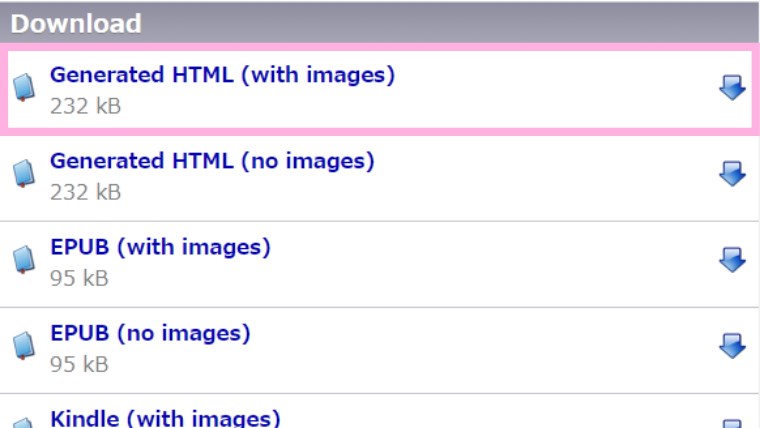
Task: Click 95 kB size under EPUB with images
Action: (x=79, y=279)
